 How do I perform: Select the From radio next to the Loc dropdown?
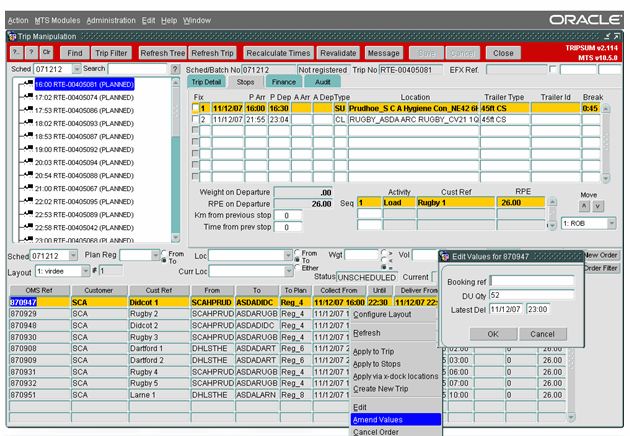pos(297,252)
